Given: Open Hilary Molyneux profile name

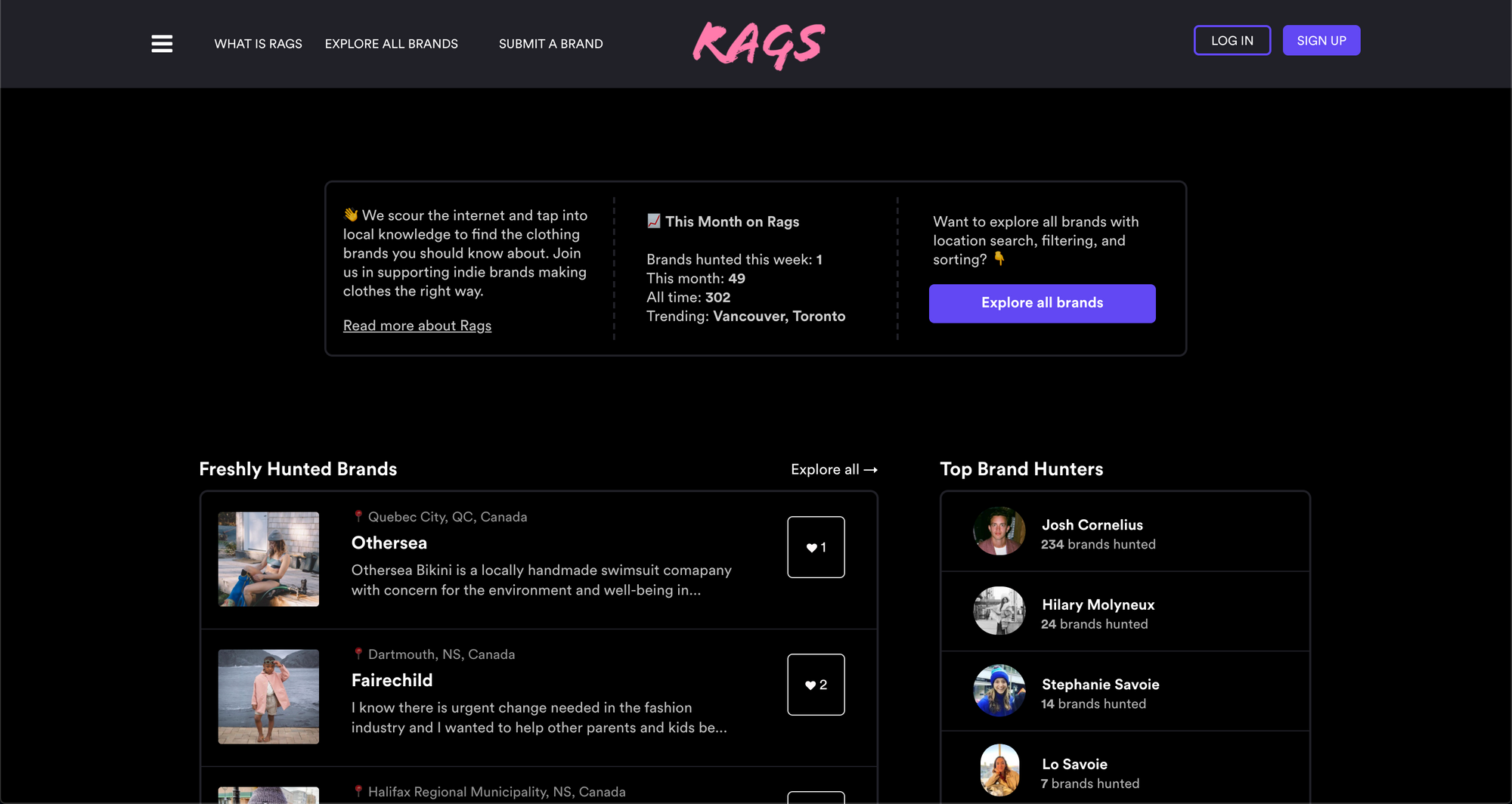Looking at the screenshot, I should coord(1098,605).
